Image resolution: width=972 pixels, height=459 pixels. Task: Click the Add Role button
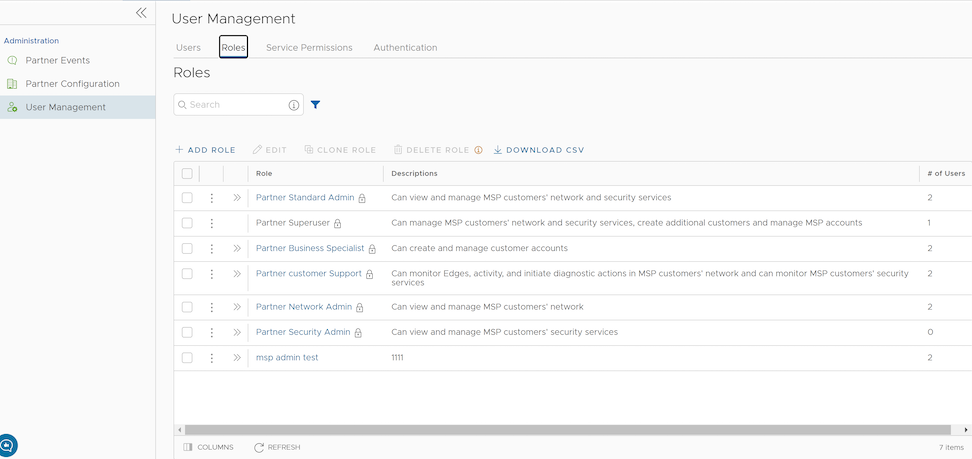(x=205, y=150)
